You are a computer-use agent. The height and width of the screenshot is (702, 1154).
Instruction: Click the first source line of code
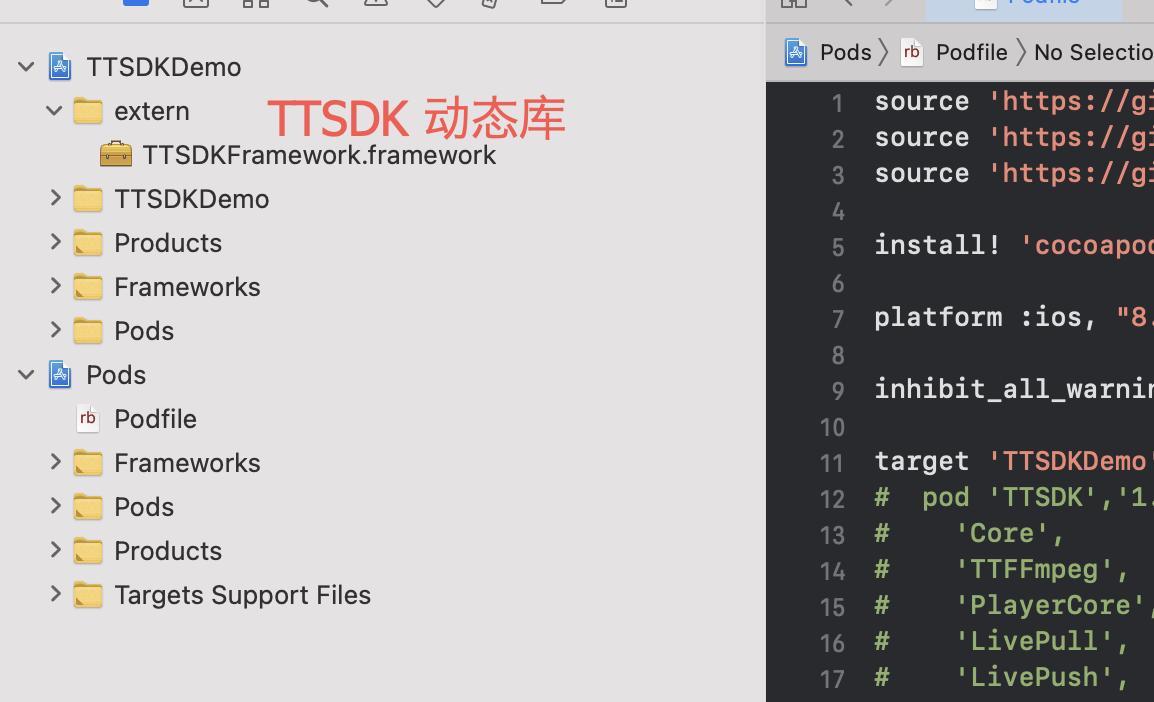1013,102
